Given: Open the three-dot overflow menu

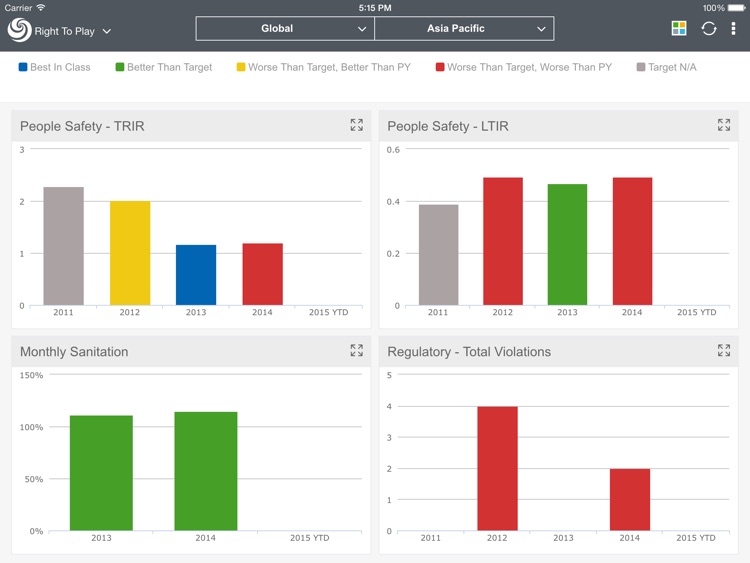Looking at the screenshot, I should pos(733,29).
